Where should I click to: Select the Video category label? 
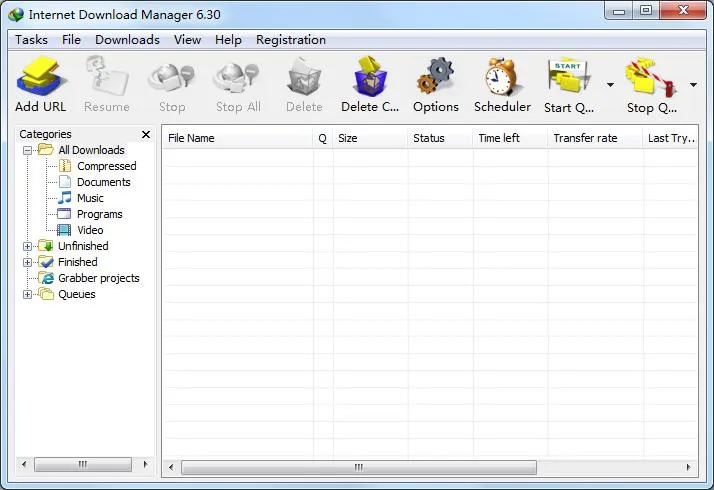tap(90, 230)
